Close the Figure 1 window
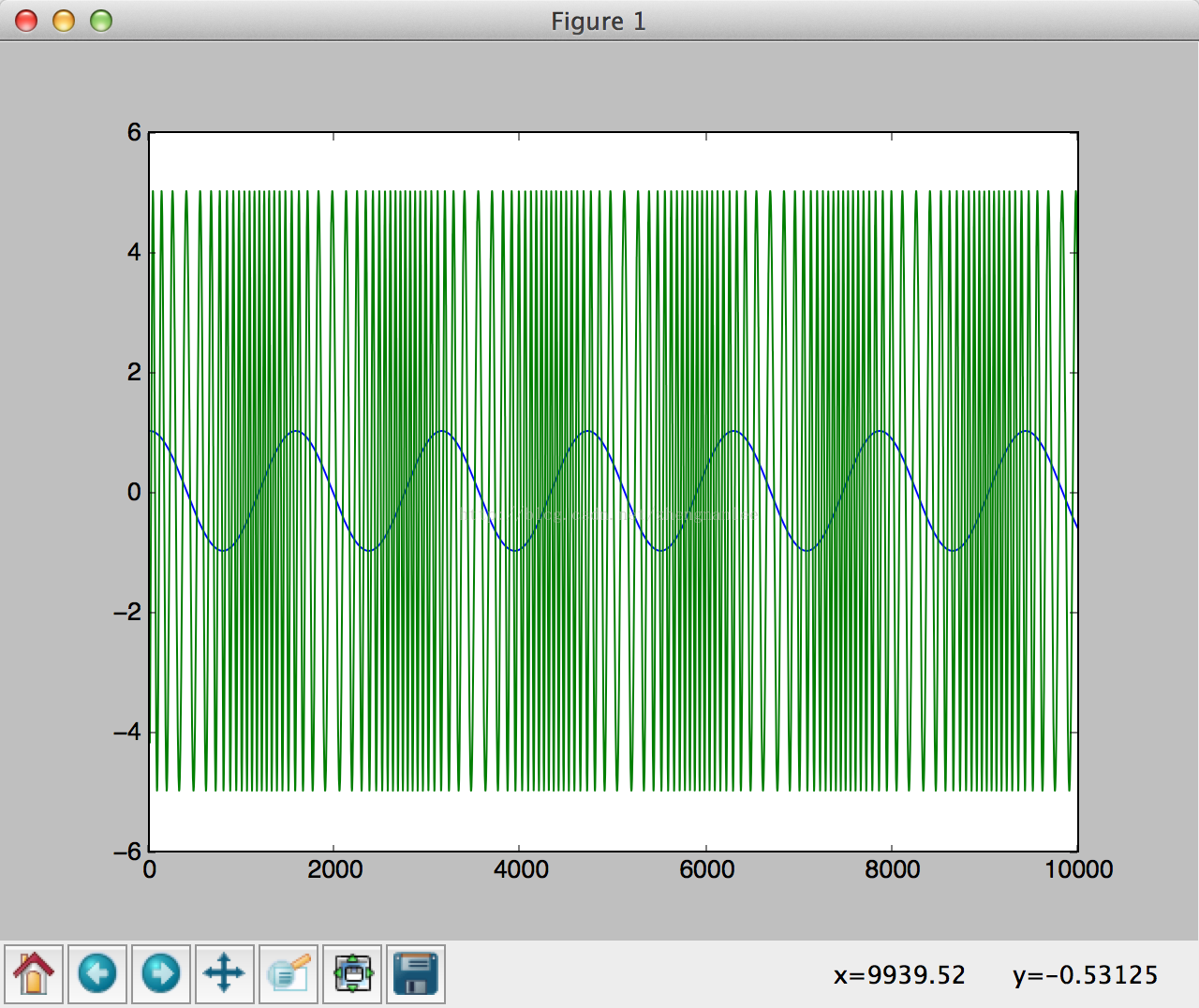The height and width of the screenshot is (1008, 1199). tap(26, 21)
